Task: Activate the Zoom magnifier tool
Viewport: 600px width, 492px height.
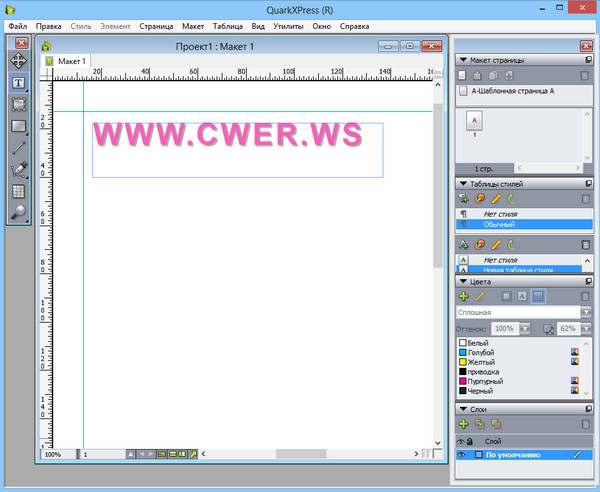Action: [18, 213]
